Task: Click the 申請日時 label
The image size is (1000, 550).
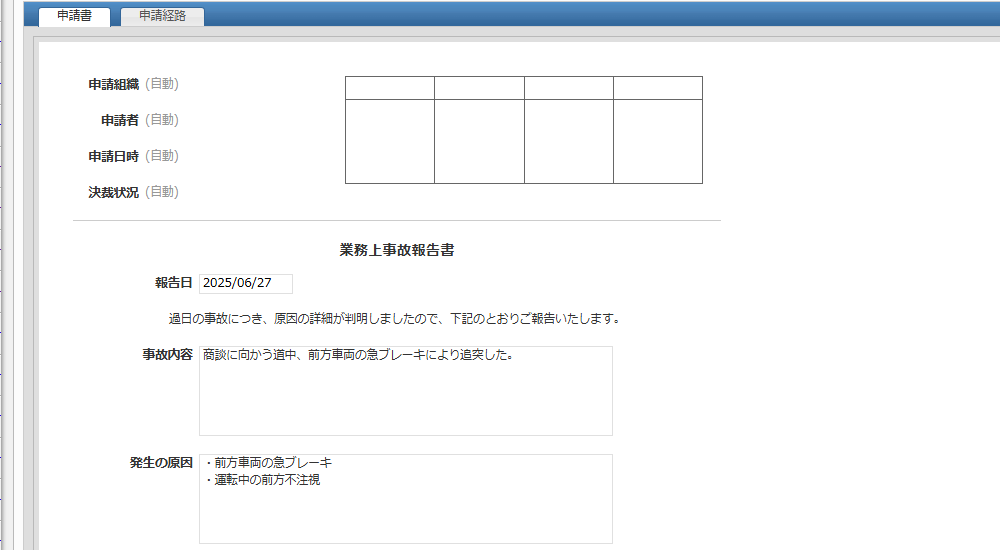Action: point(113,156)
